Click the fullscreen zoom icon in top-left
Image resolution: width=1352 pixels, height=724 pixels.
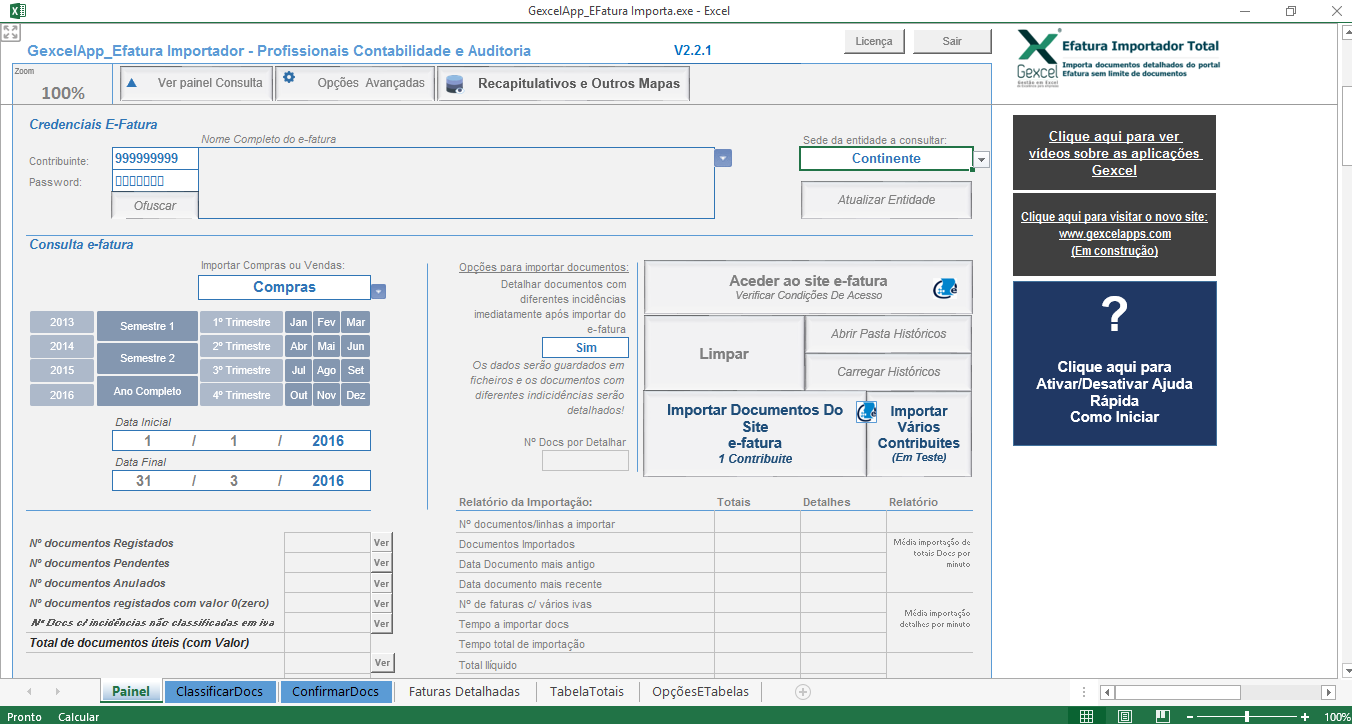point(11,33)
